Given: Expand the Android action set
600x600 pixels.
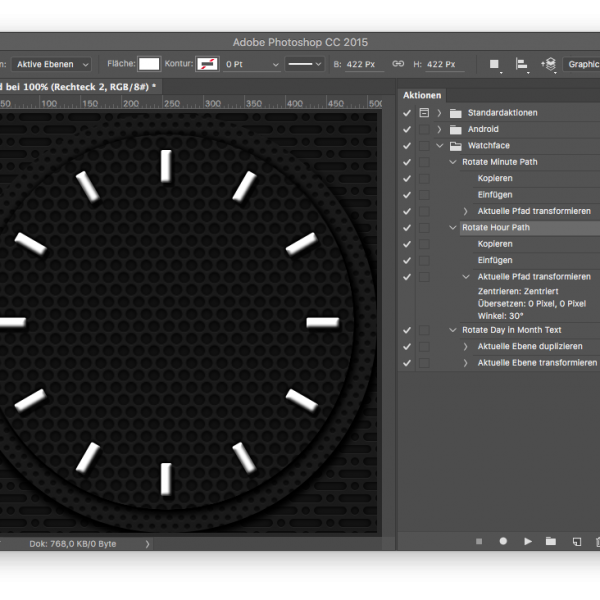Looking at the screenshot, I should [439, 129].
